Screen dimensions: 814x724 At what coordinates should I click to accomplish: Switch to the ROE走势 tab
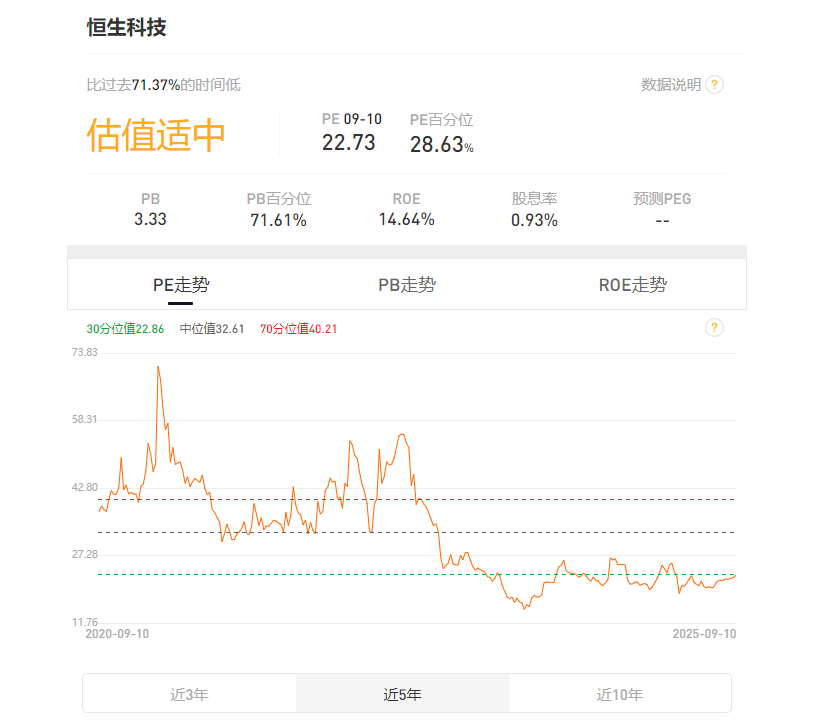click(x=633, y=285)
